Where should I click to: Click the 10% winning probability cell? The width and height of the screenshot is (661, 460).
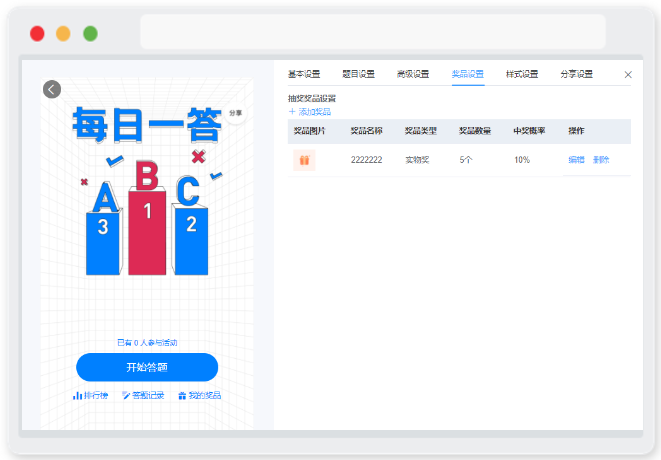coord(522,160)
